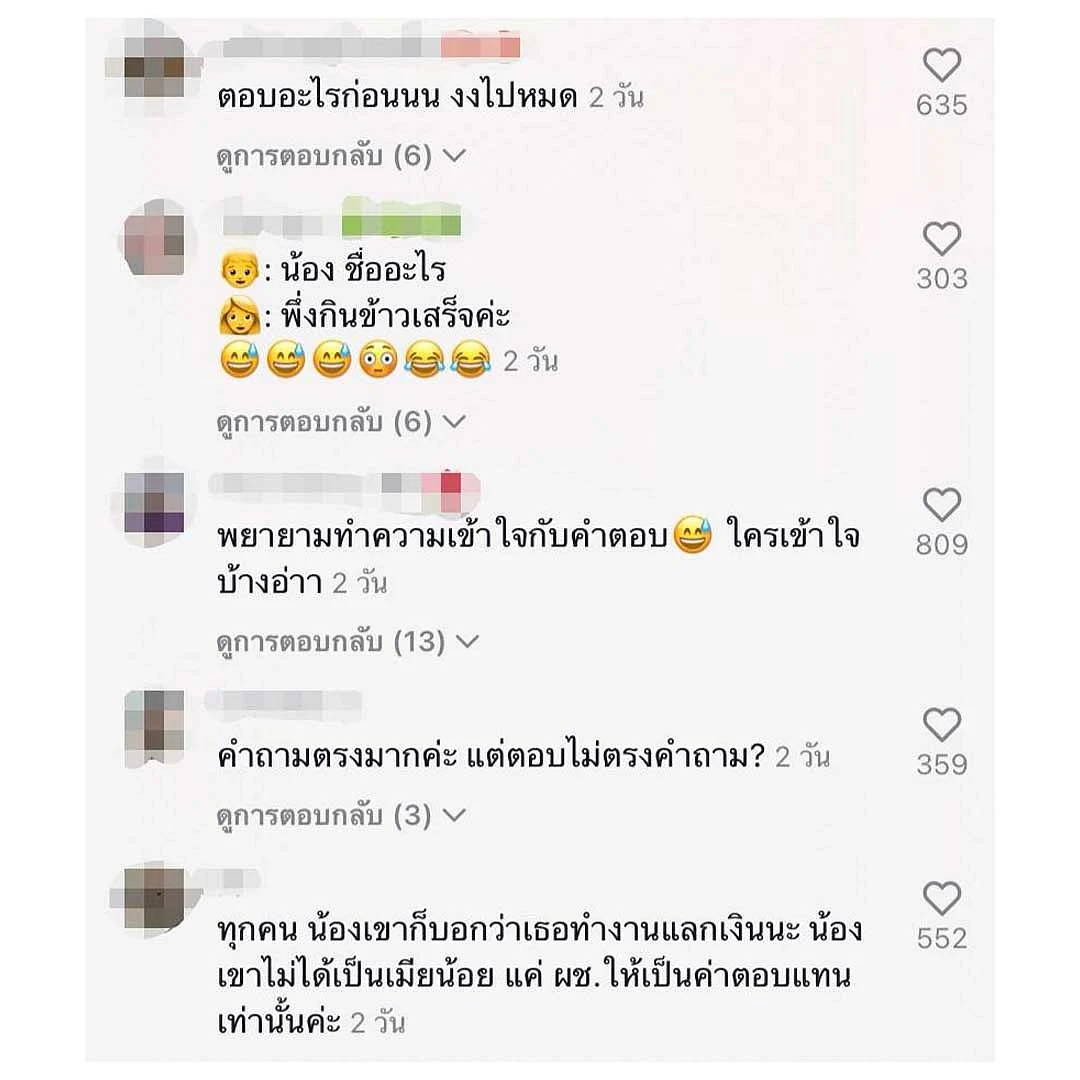Open username with green badge

click(x=342, y=222)
